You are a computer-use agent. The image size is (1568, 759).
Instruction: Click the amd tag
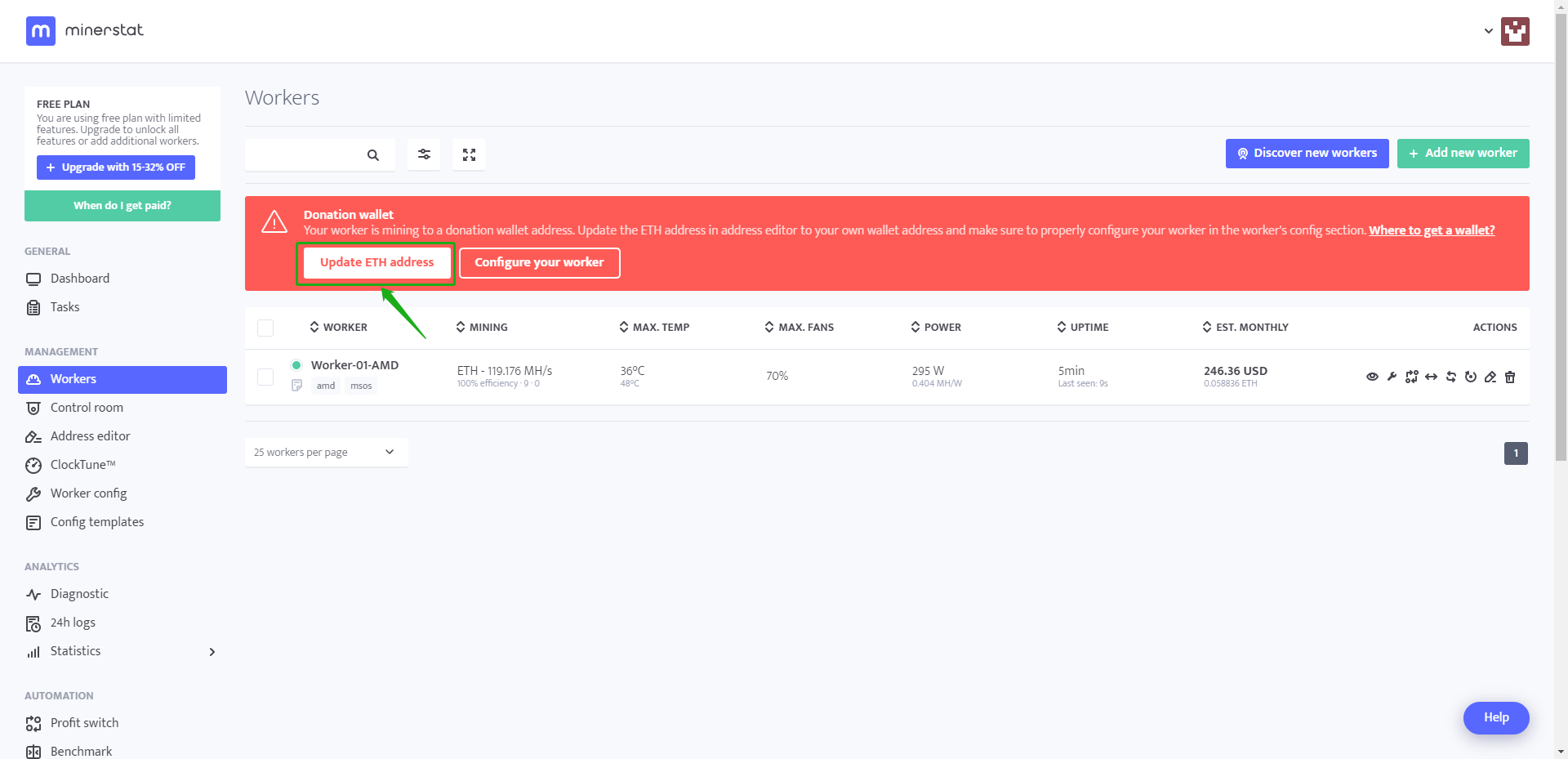pos(326,386)
